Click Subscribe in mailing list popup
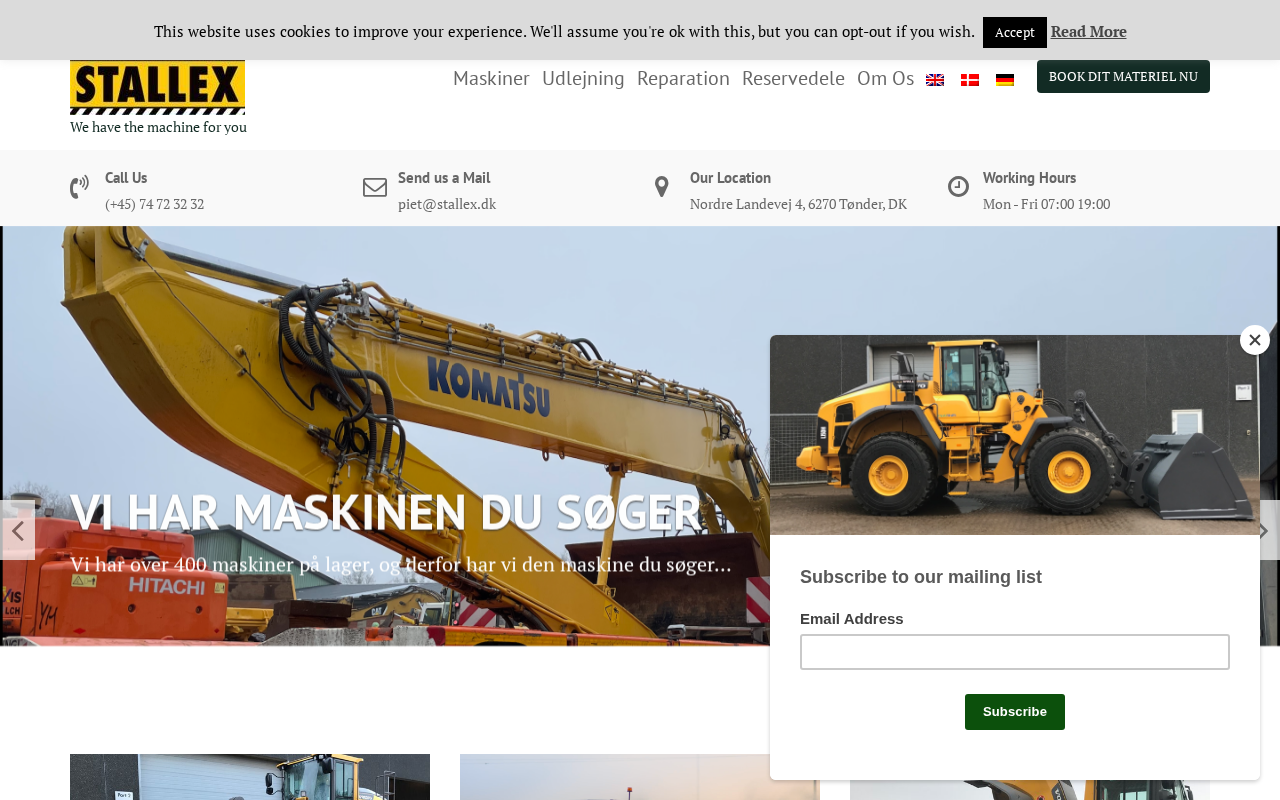1280x800 pixels. 1015,712
